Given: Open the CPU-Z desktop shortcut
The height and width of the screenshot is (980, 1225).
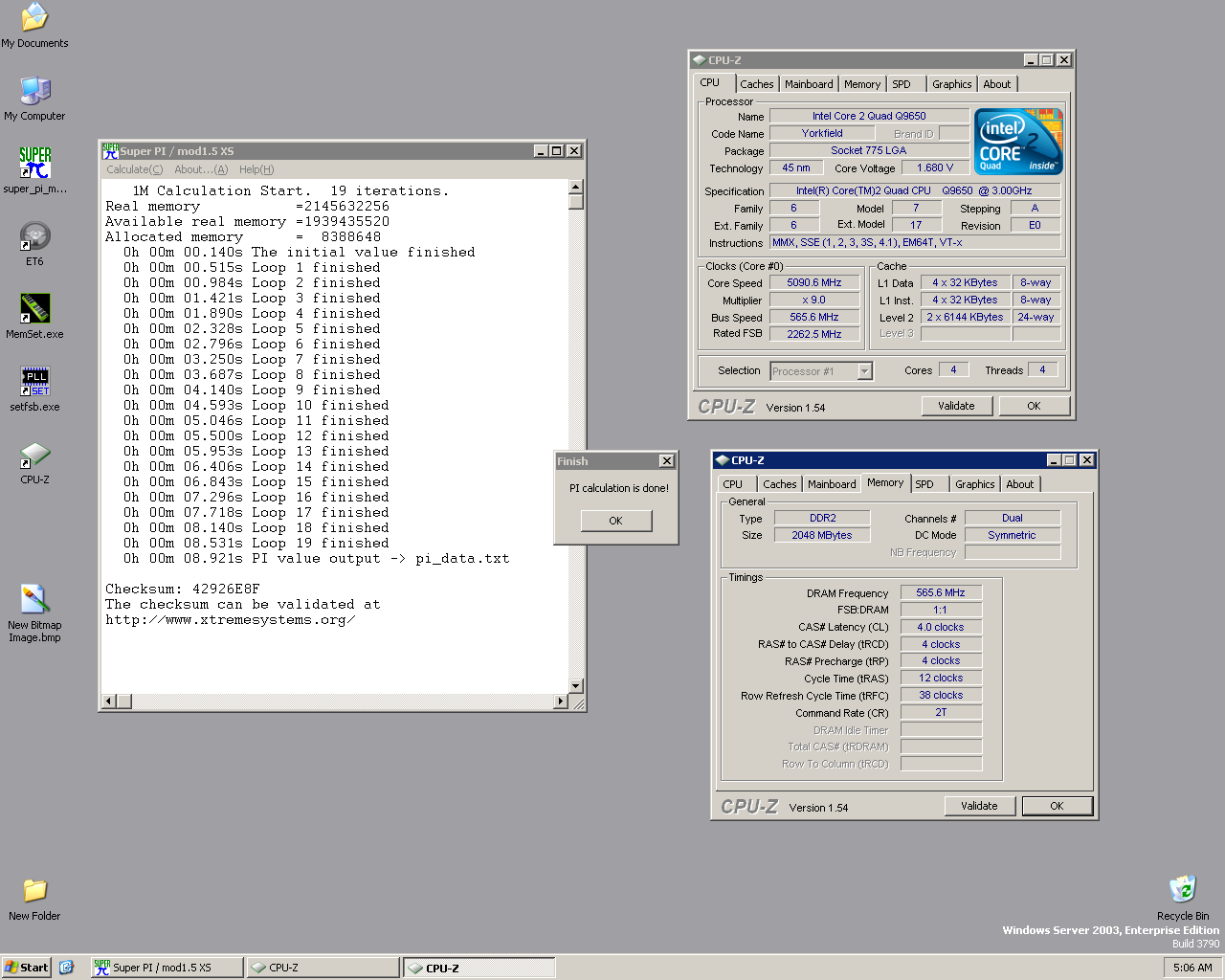Looking at the screenshot, I should click(34, 462).
